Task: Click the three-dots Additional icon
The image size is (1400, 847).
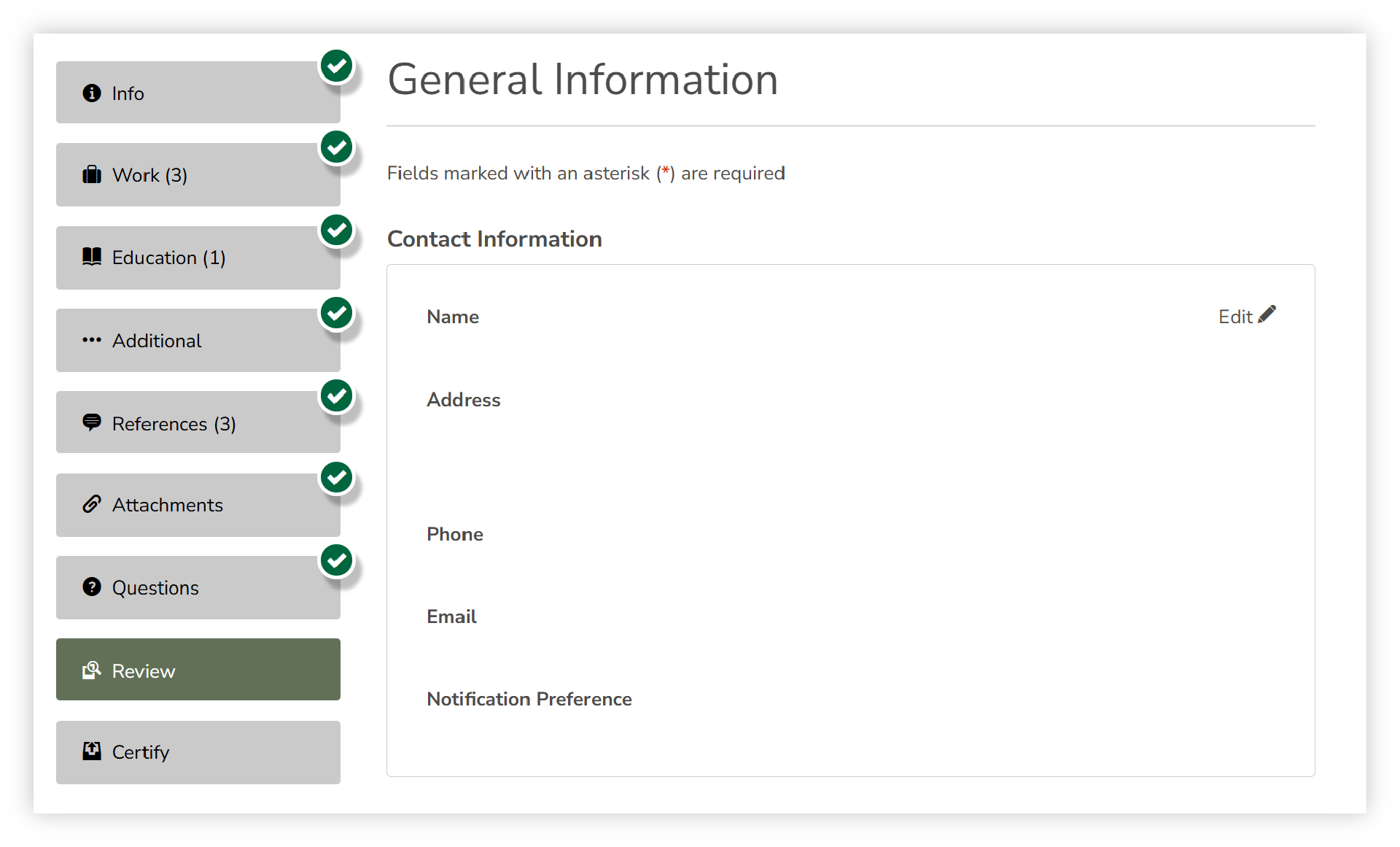Action: pos(92,340)
